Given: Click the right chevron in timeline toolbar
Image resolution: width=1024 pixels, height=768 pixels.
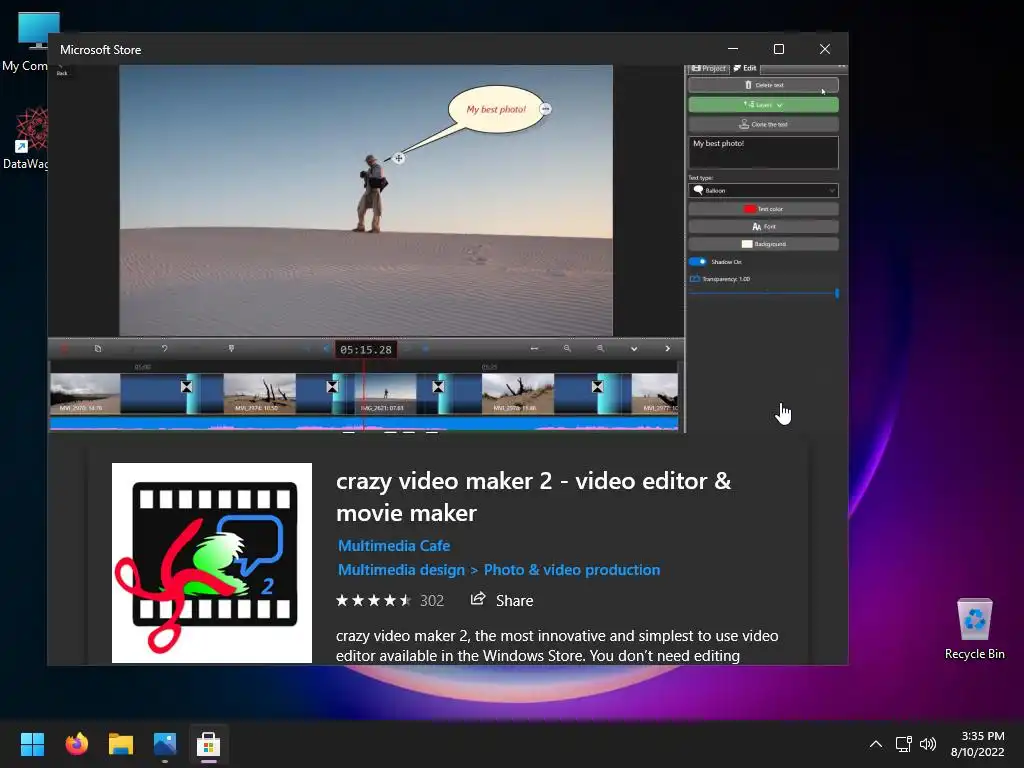Looking at the screenshot, I should coord(667,349).
